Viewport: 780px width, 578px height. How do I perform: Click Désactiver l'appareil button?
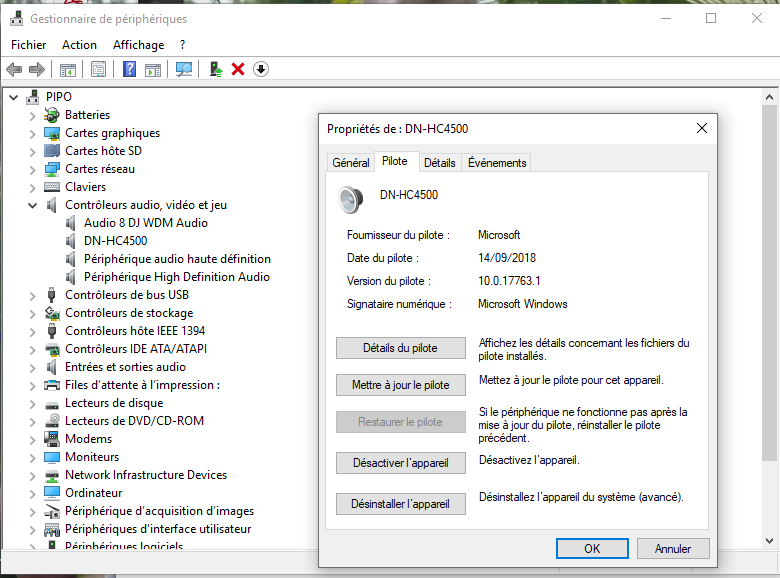400,463
